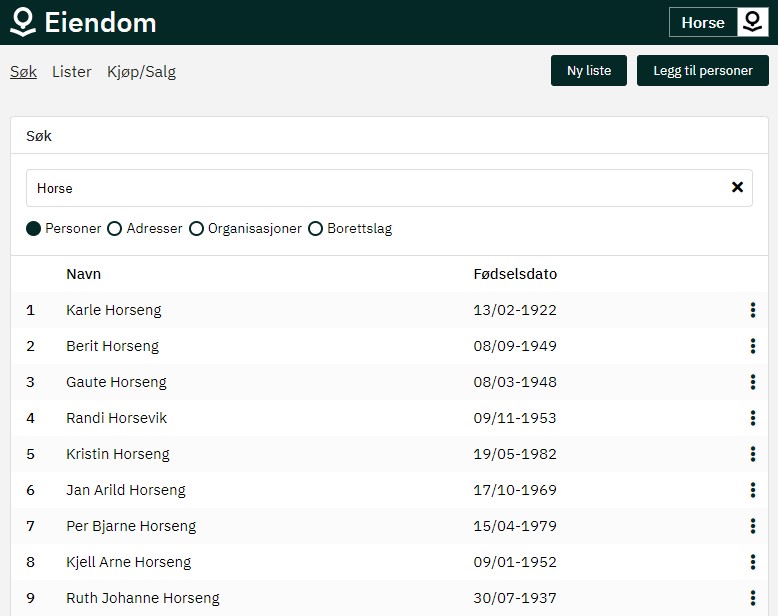Click three-dot icon for Kjell Arne Horseng
Image resolution: width=778 pixels, height=616 pixels.
point(752,562)
